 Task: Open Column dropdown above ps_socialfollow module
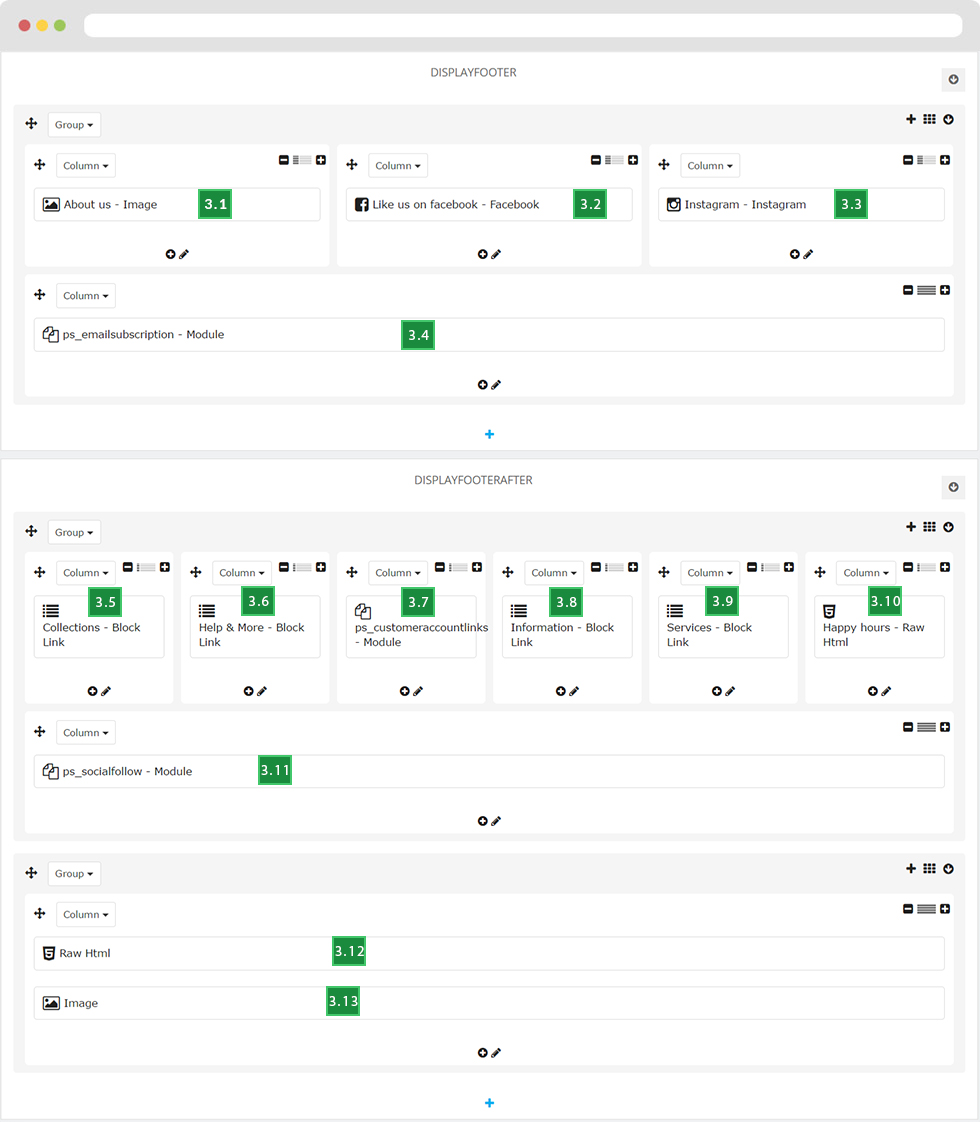click(86, 733)
